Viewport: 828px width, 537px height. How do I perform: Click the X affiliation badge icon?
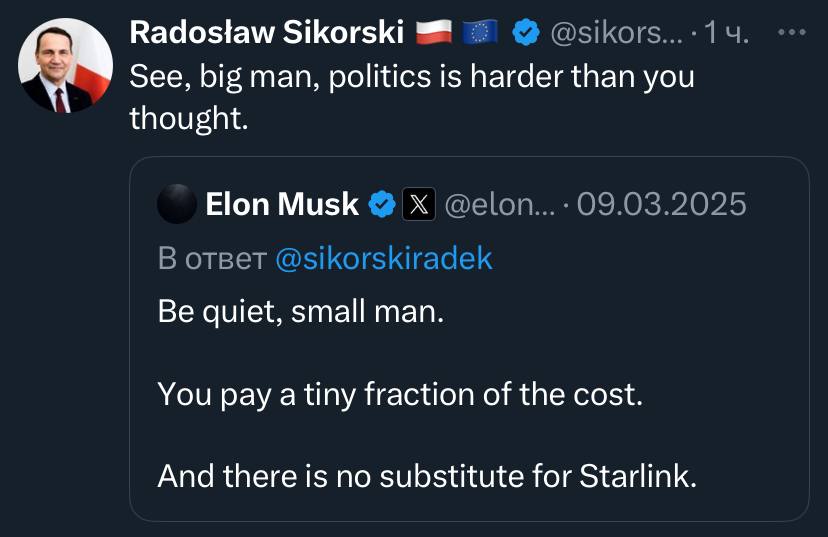coord(419,204)
